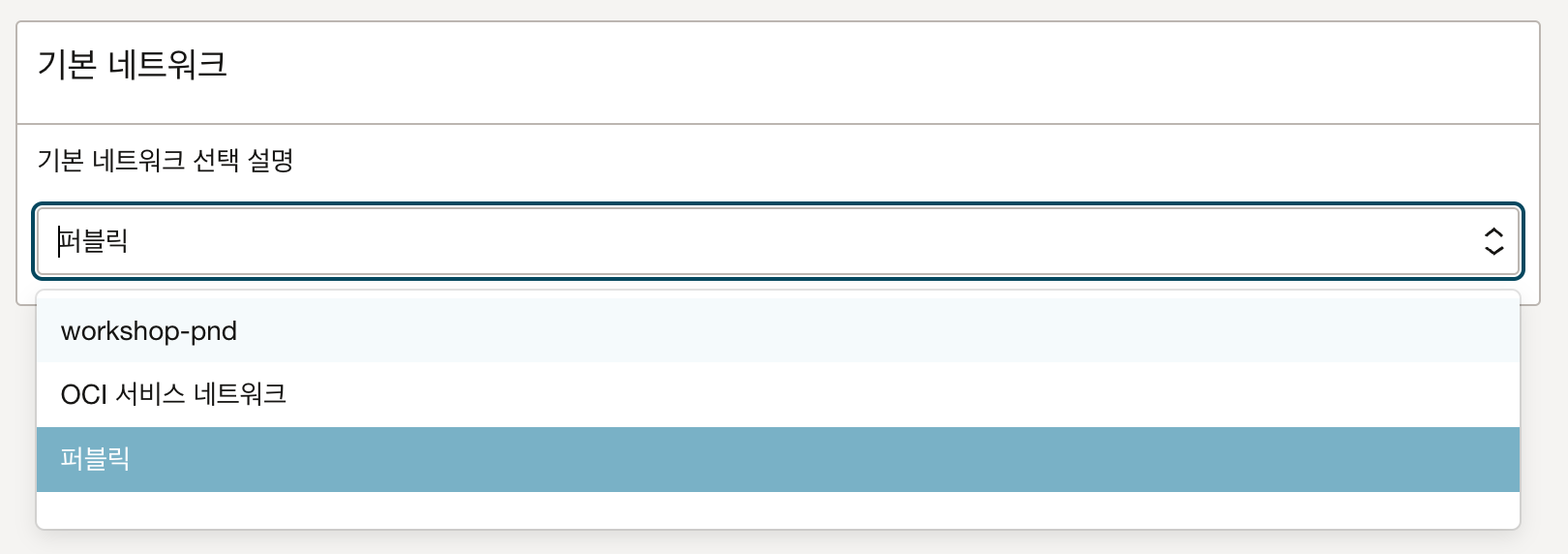The width and height of the screenshot is (1568, 554).
Task: Click the downward arrow of the select chevron
Action: [1493, 250]
